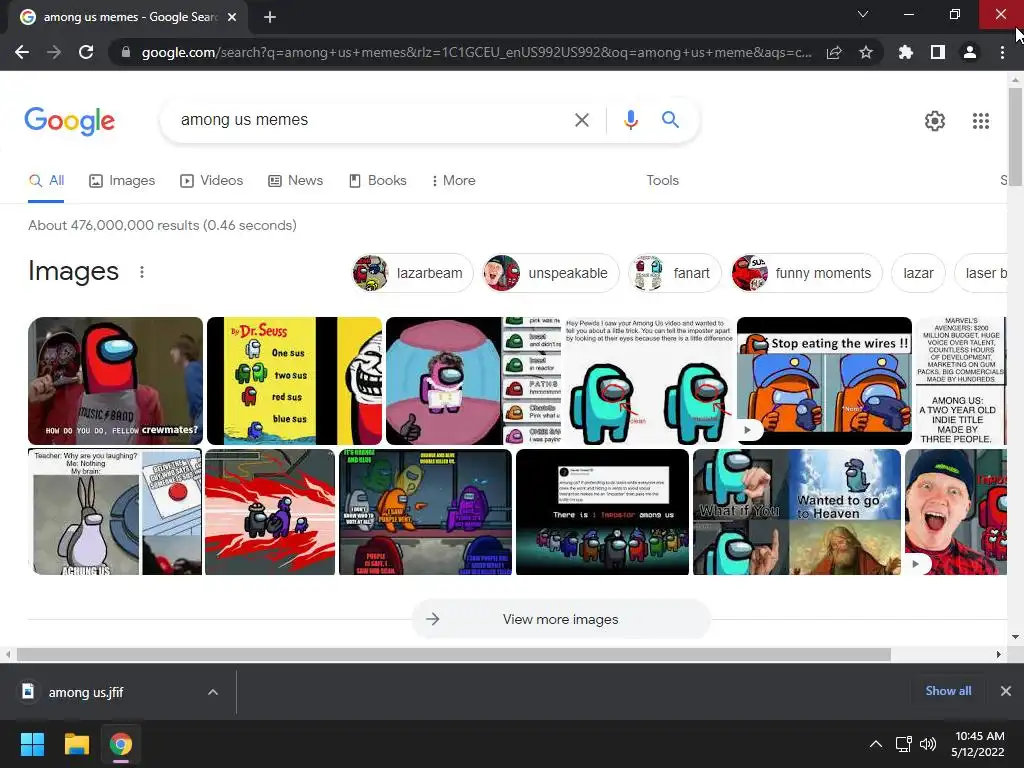Open the 'There is 1 Impostor among us' image

click(x=602, y=512)
